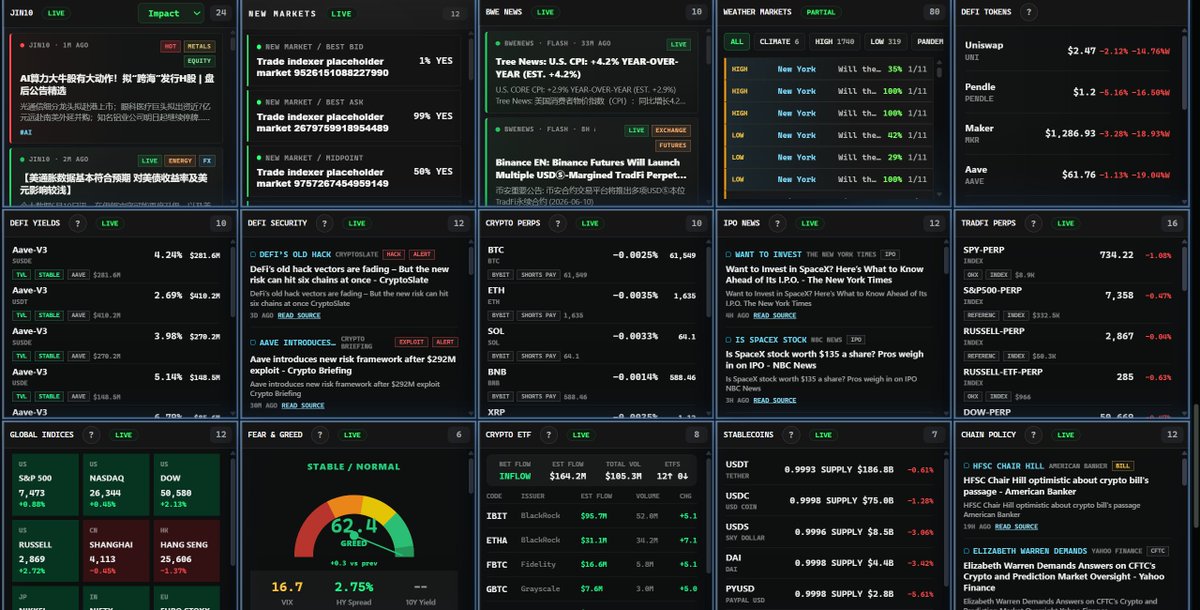Toggle the TradFi Perps LIVE badge
Viewport: 1200px width, 610px height.
point(1065,223)
